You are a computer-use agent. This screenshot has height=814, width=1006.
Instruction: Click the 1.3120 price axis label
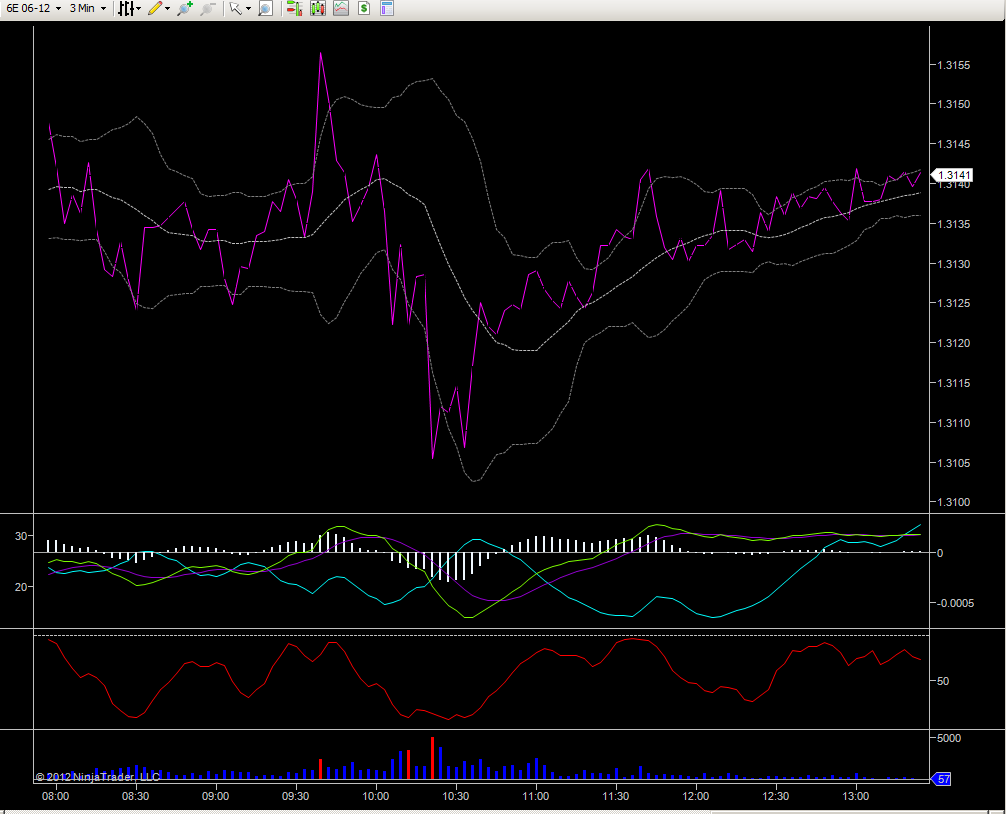point(954,343)
